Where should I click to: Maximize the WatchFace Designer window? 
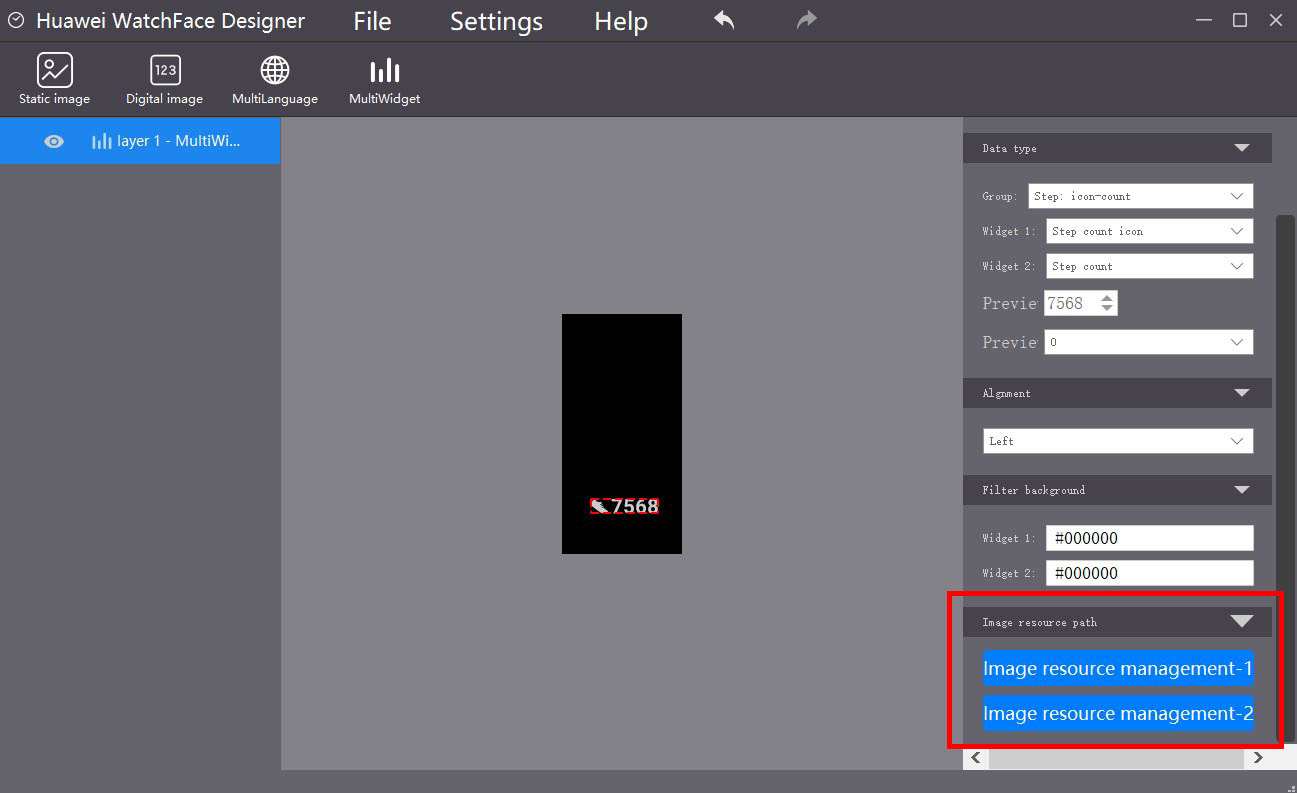pyautogui.click(x=1240, y=20)
